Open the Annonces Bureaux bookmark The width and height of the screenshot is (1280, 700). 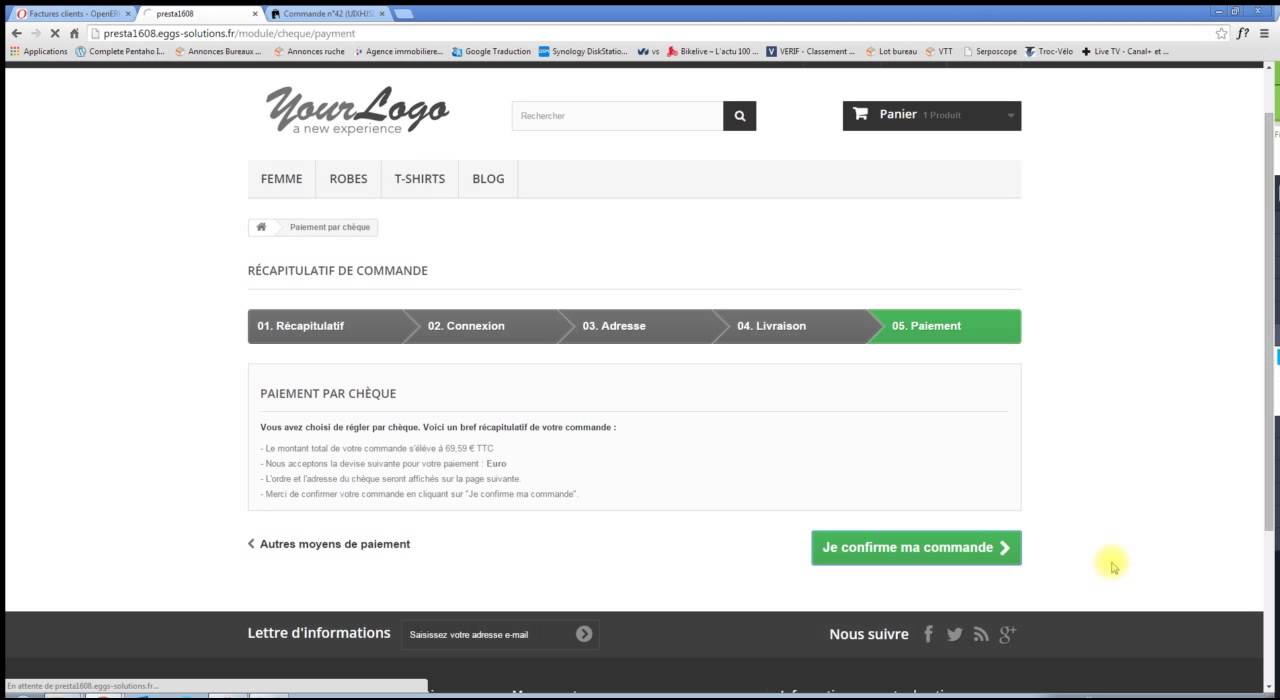217,51
